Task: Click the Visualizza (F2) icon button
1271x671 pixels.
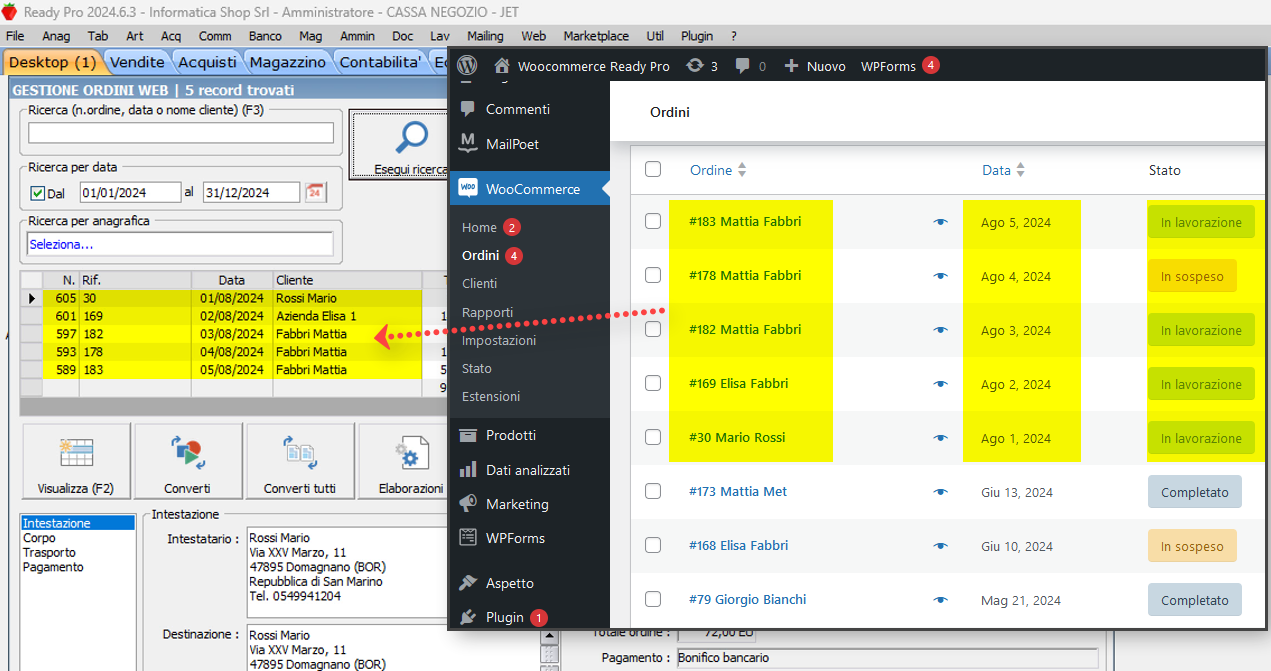Action: (x=76, y=461)
